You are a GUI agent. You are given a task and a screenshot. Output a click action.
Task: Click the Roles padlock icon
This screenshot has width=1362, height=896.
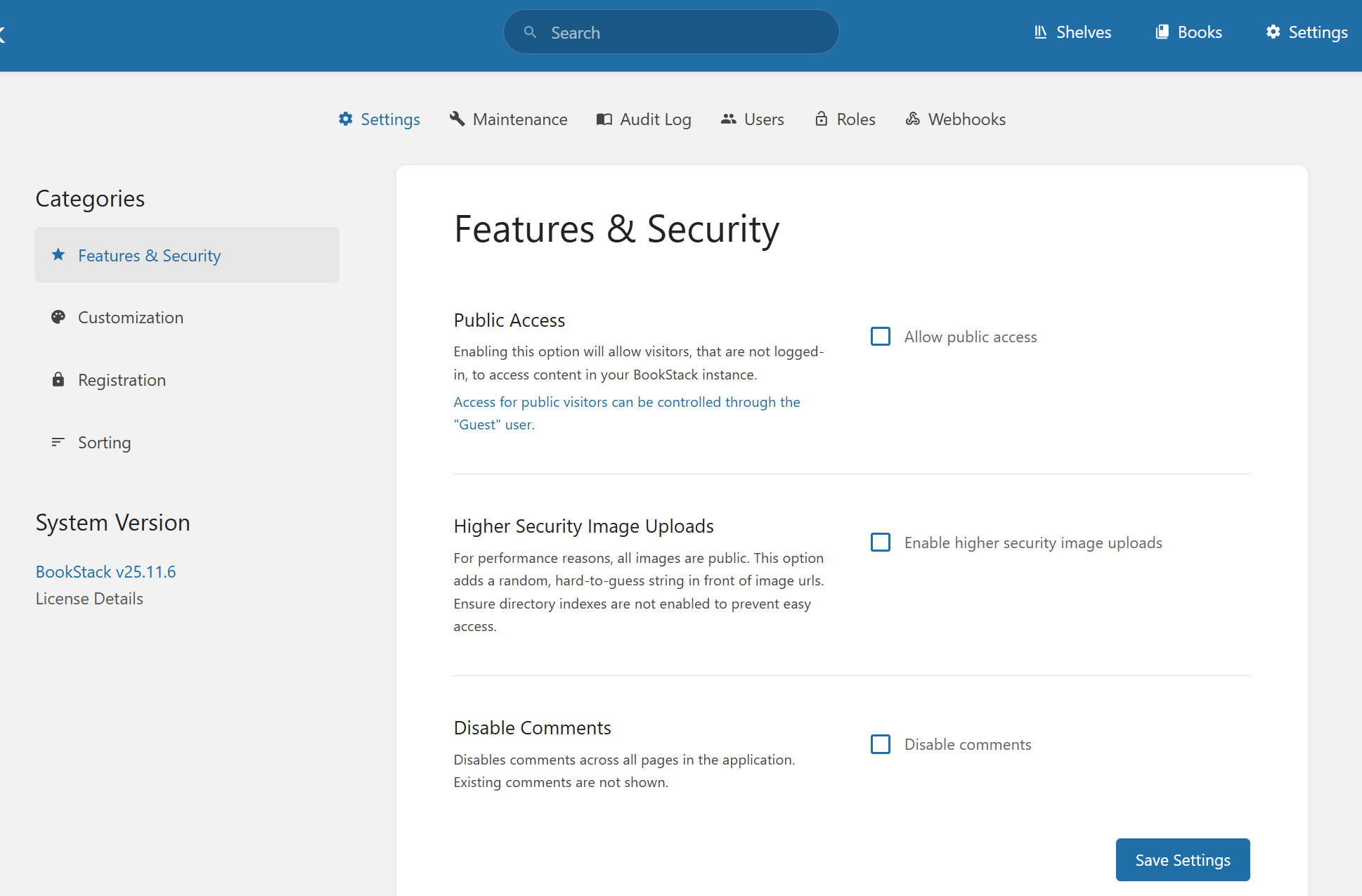[x=821, y=119]
